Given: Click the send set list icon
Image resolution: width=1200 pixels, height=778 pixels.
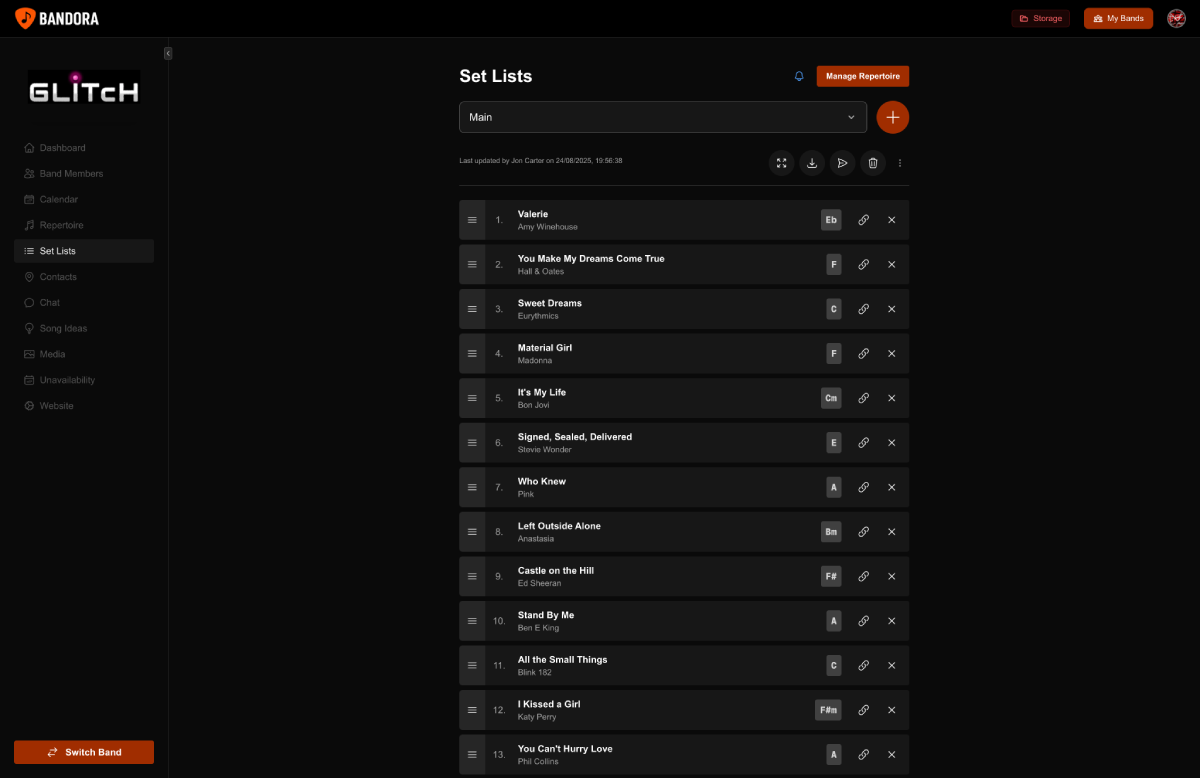Looking at the screenshot, I should point(842,162).
